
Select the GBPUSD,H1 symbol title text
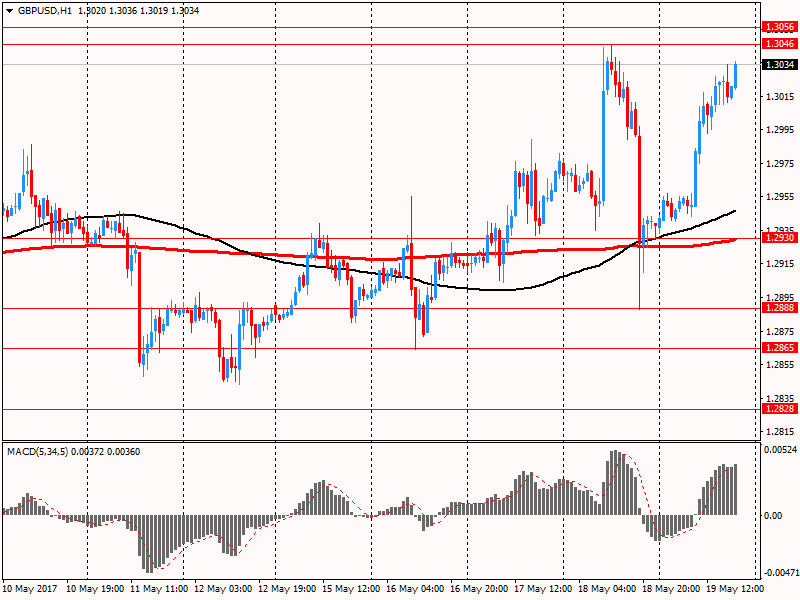pos(45,11)
